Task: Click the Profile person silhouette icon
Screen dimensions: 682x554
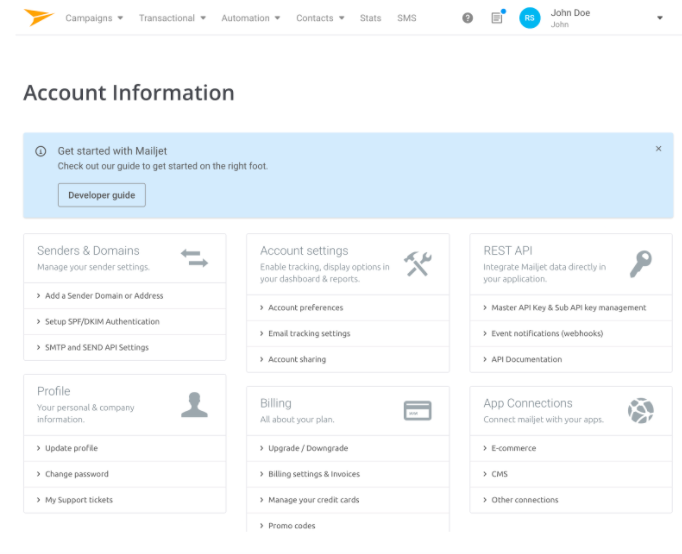Action: [x=194, y=404]
